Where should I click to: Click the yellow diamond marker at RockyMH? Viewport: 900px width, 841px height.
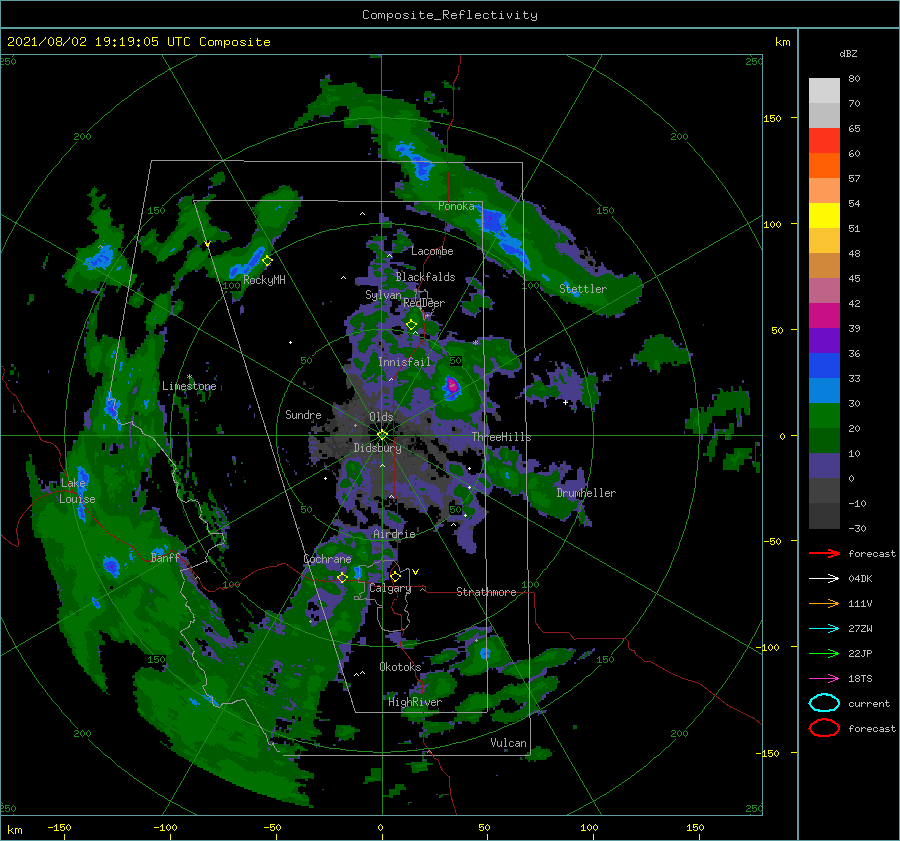(267, 261)
